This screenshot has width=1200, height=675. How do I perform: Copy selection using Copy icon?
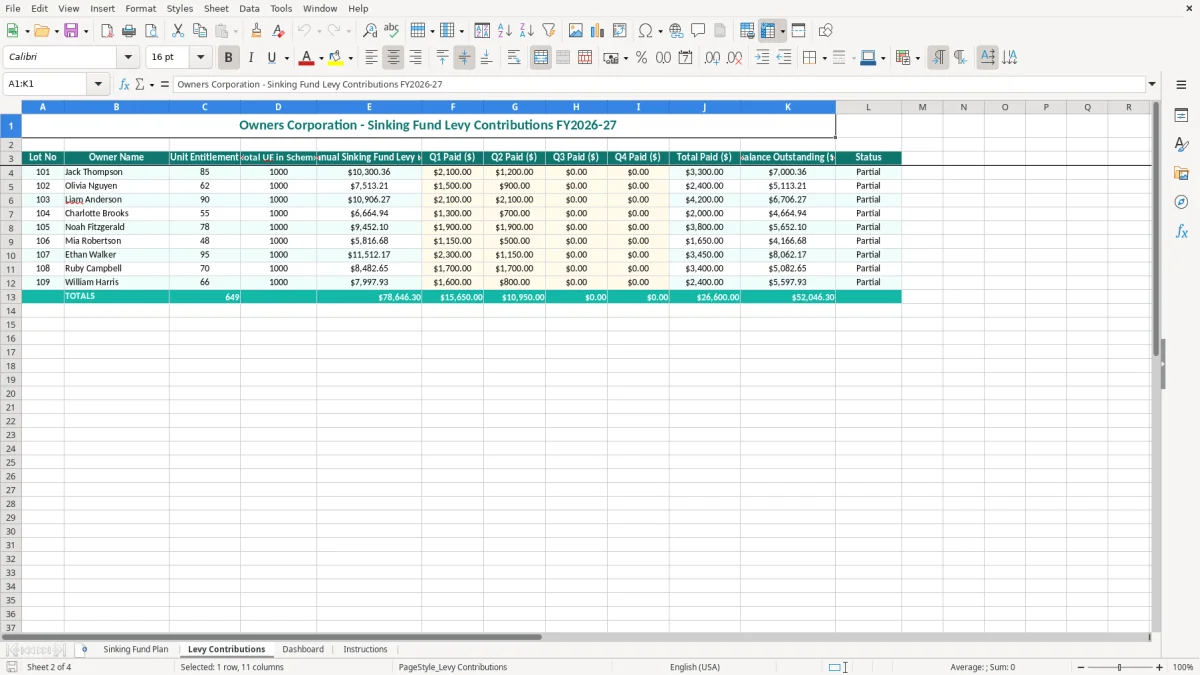coord(200,31)
